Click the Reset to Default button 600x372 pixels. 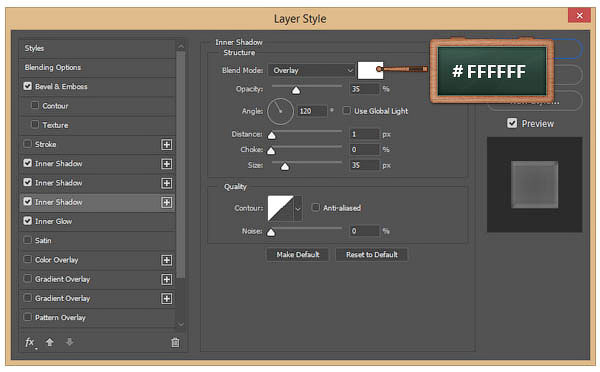pos(372,255)
